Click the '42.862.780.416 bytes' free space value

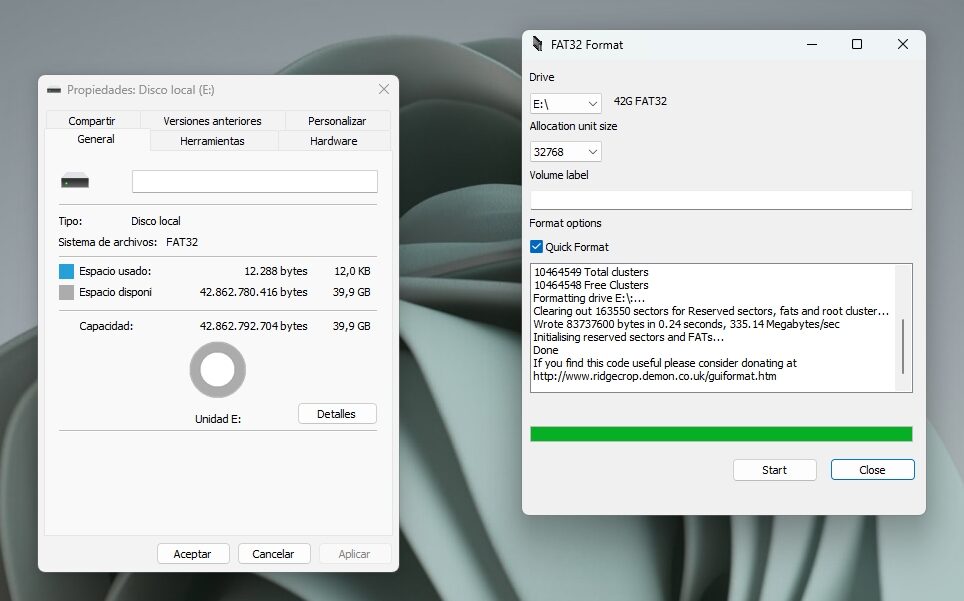point(253,292)
